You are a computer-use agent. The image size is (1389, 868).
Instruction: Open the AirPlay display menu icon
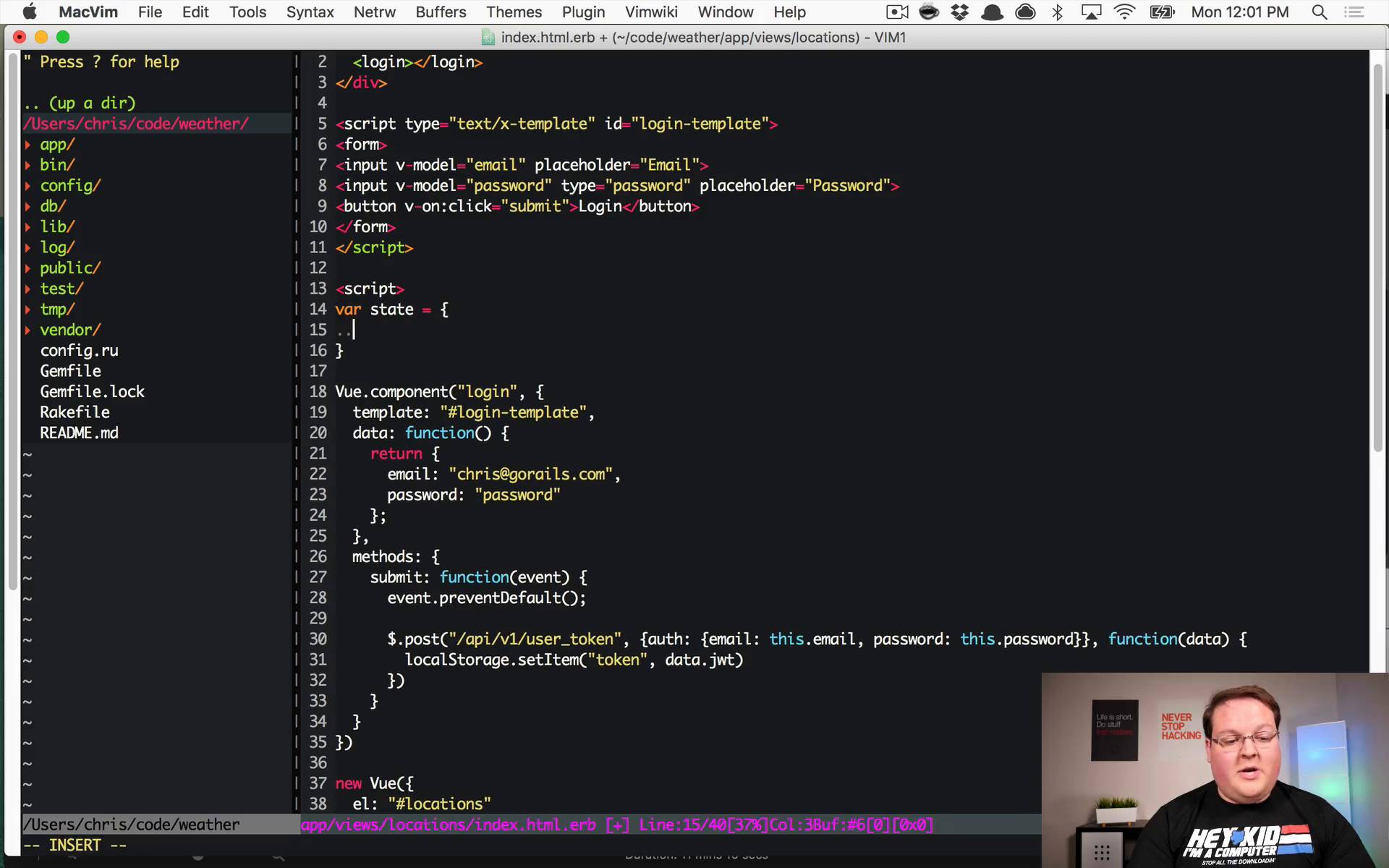click(x=1091, y=12)
